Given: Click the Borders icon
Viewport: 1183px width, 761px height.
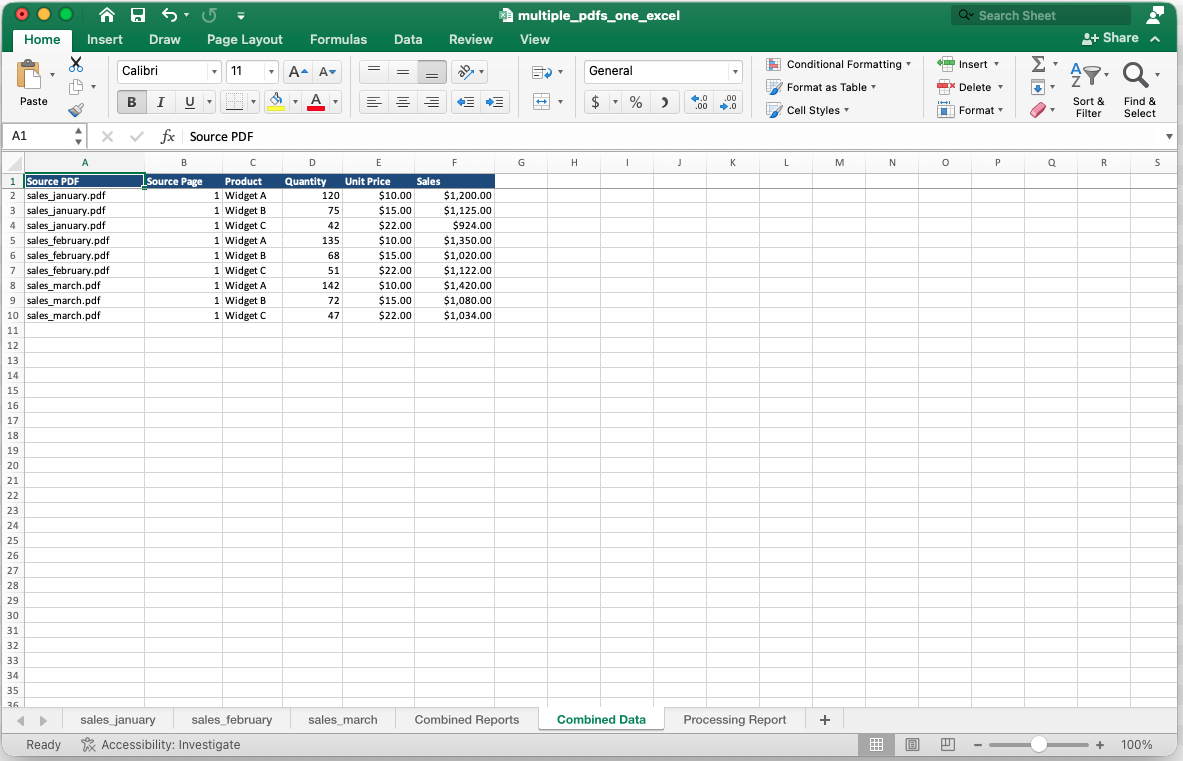Looking at the screenshot, I should pyautogui.click(x=235, y=102).
